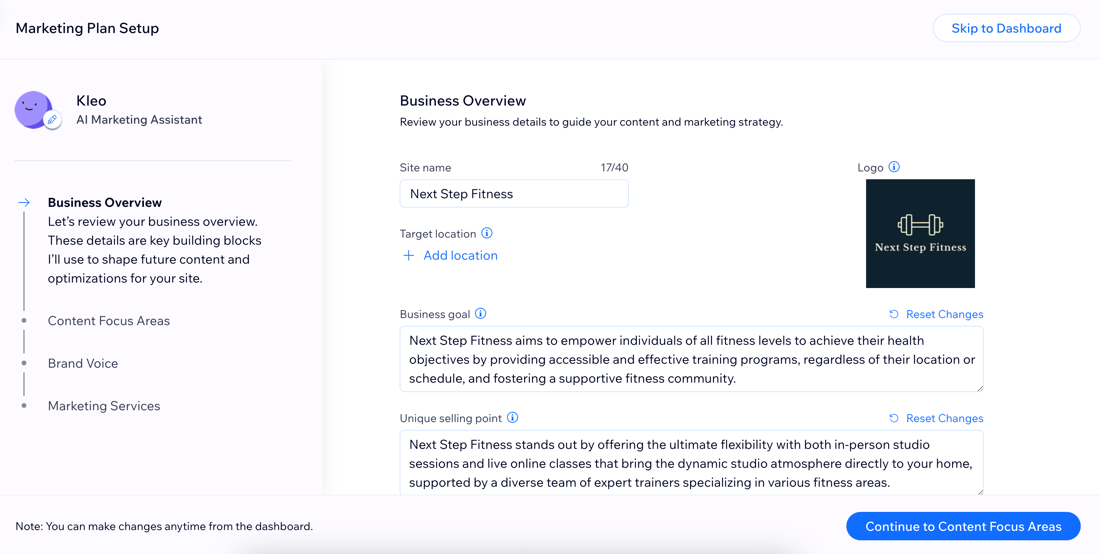This screenshot has height=554, width=1100.
Task: Click the Unique selling point info icon
Action: click(512, 419)
